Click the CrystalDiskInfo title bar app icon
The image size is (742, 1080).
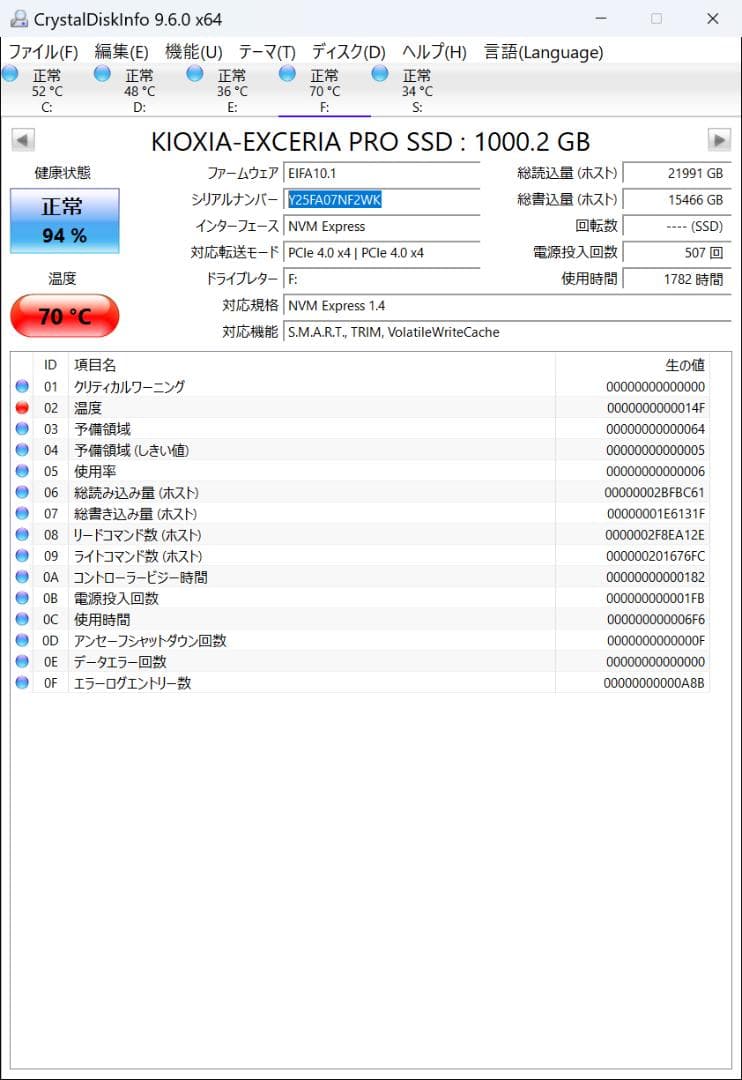[19, 19]
